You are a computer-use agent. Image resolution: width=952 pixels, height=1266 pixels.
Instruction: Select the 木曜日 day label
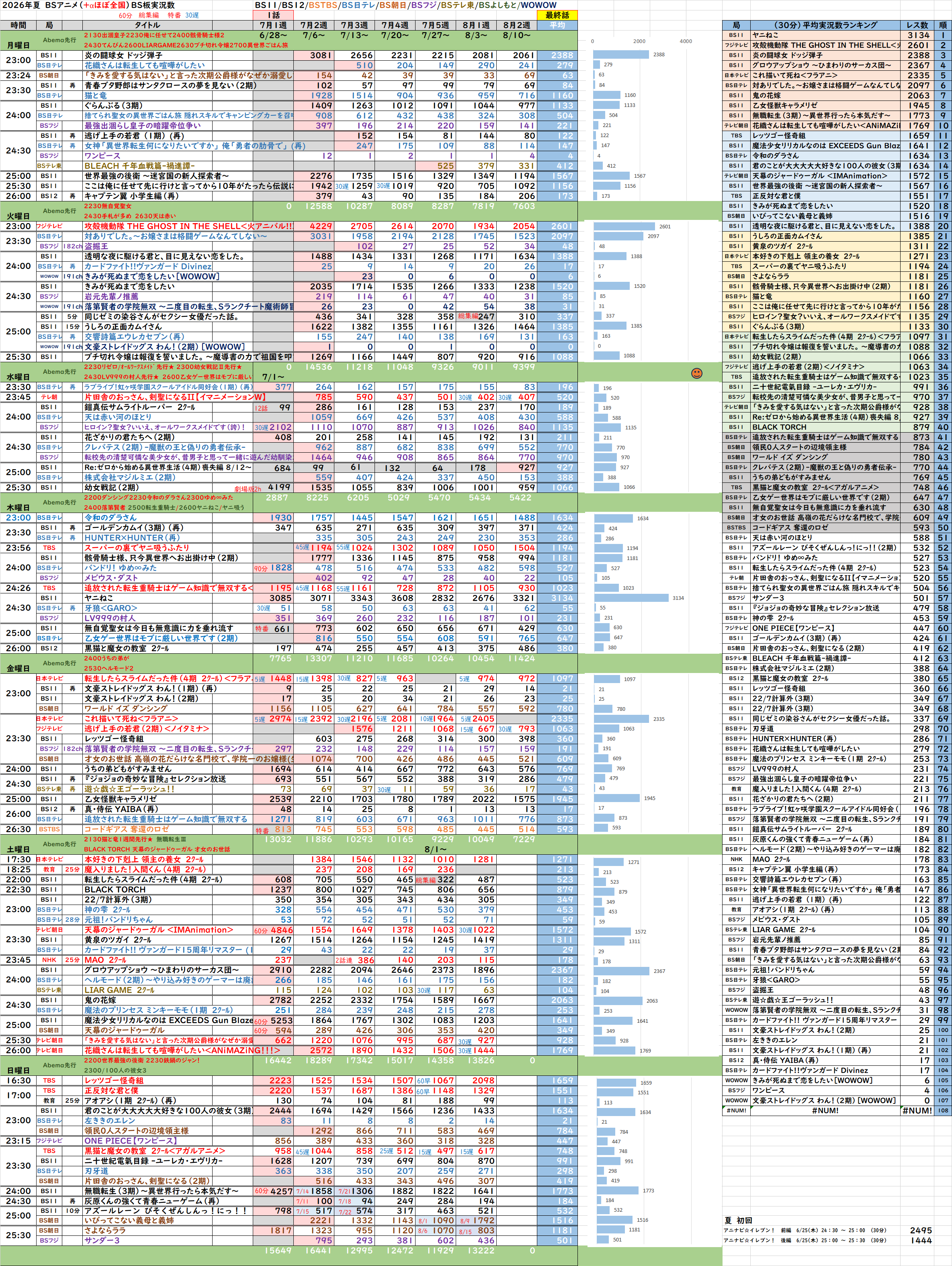tap(18, 508)
